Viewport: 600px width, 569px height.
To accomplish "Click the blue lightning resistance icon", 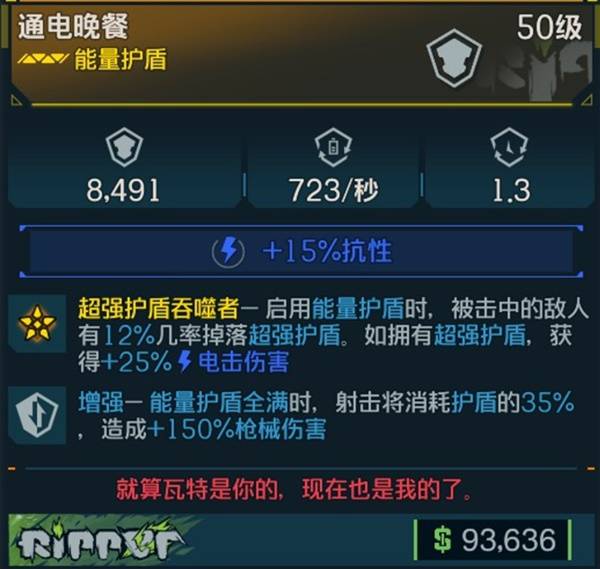I will (x=228, y=251).
